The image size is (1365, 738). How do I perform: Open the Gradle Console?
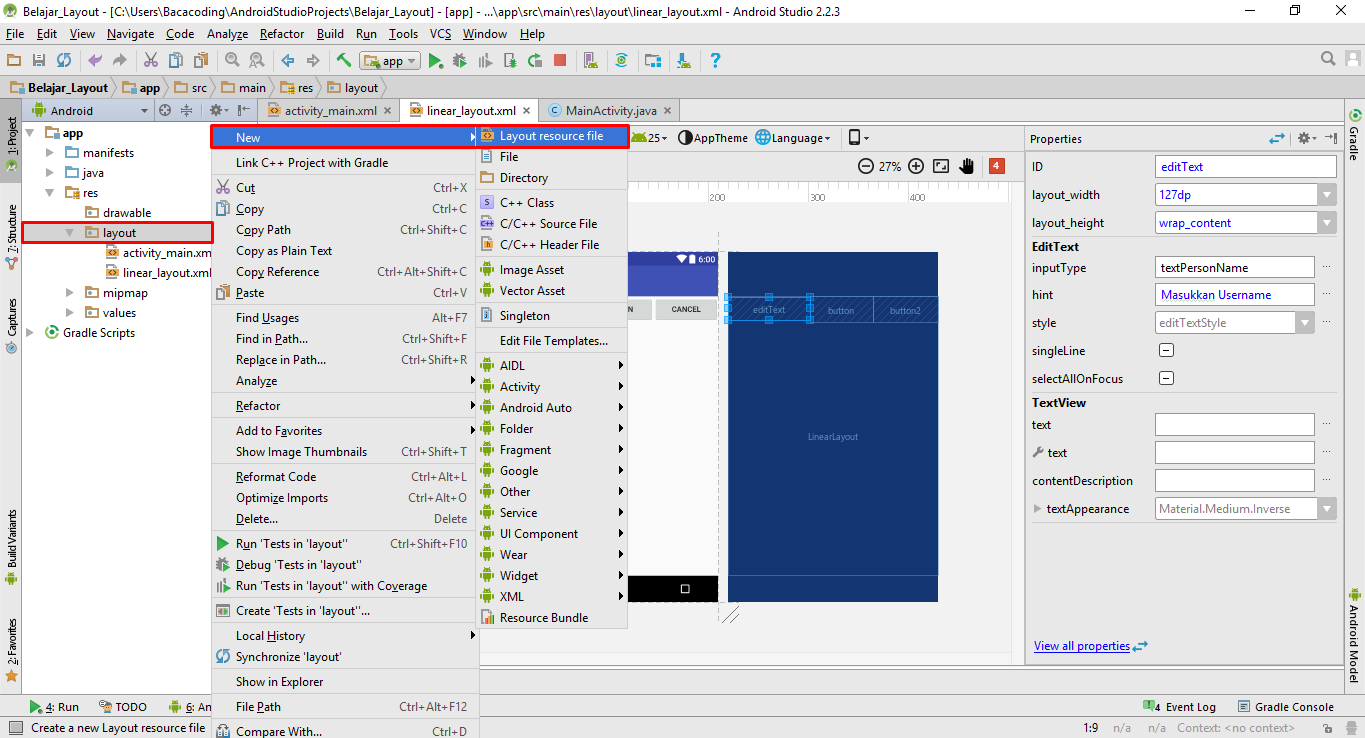point(1286,706)
